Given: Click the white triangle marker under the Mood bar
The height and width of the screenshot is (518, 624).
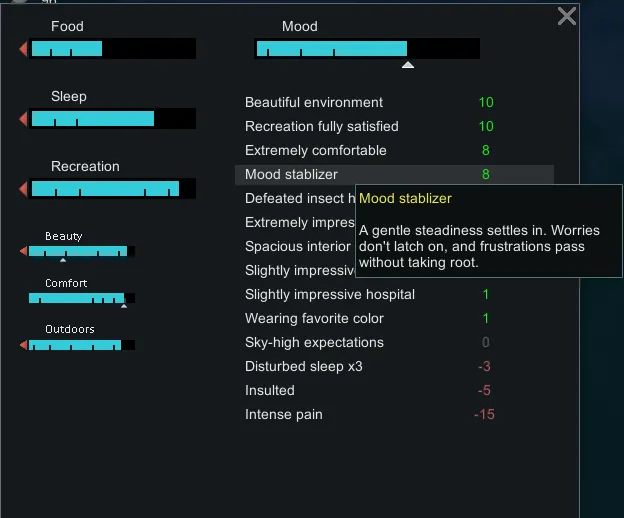Looking at the screenshot, I should coord(407,65).
